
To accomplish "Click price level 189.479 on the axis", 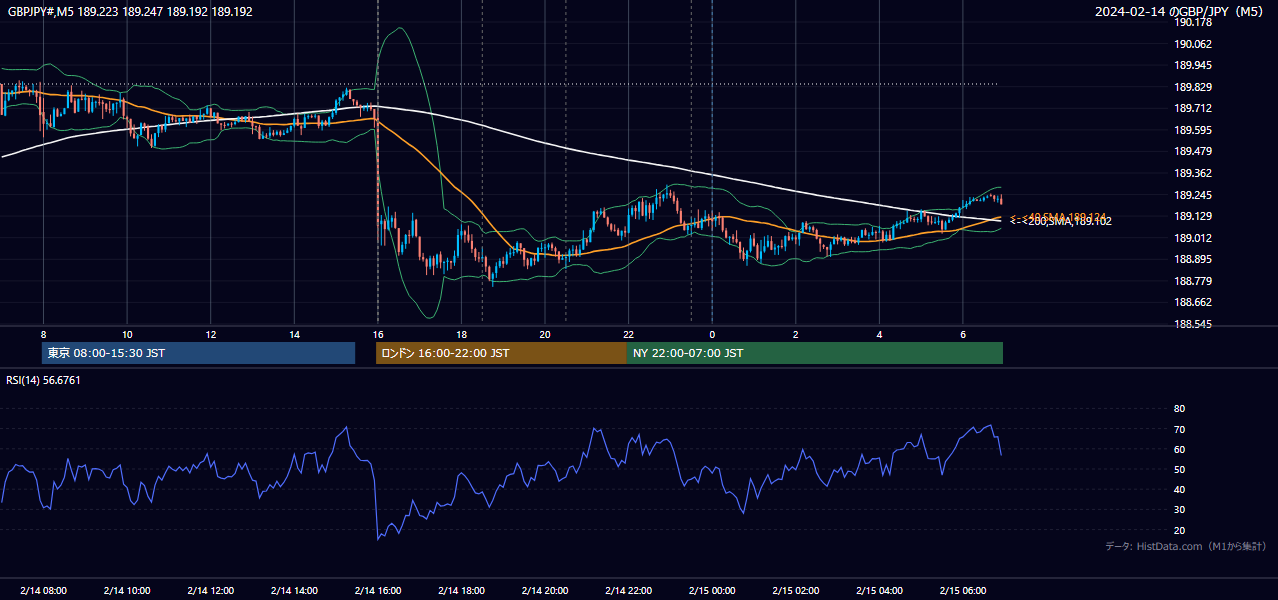I will 1192,151.
